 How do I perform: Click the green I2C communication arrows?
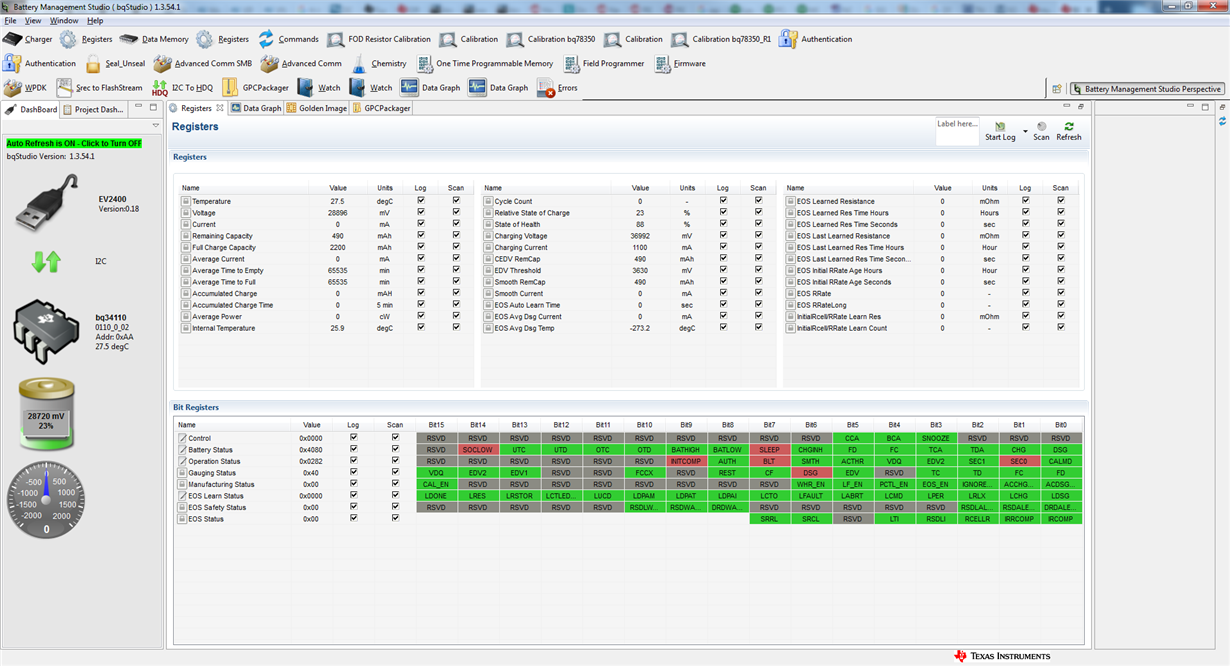46,262
